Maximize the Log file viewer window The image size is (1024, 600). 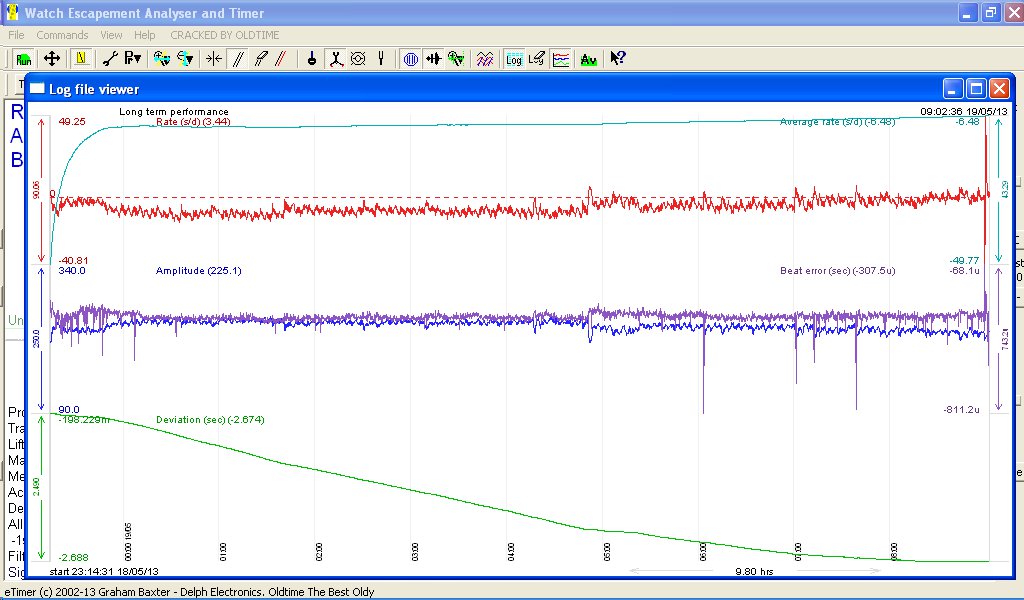click(x=976, y=88)
